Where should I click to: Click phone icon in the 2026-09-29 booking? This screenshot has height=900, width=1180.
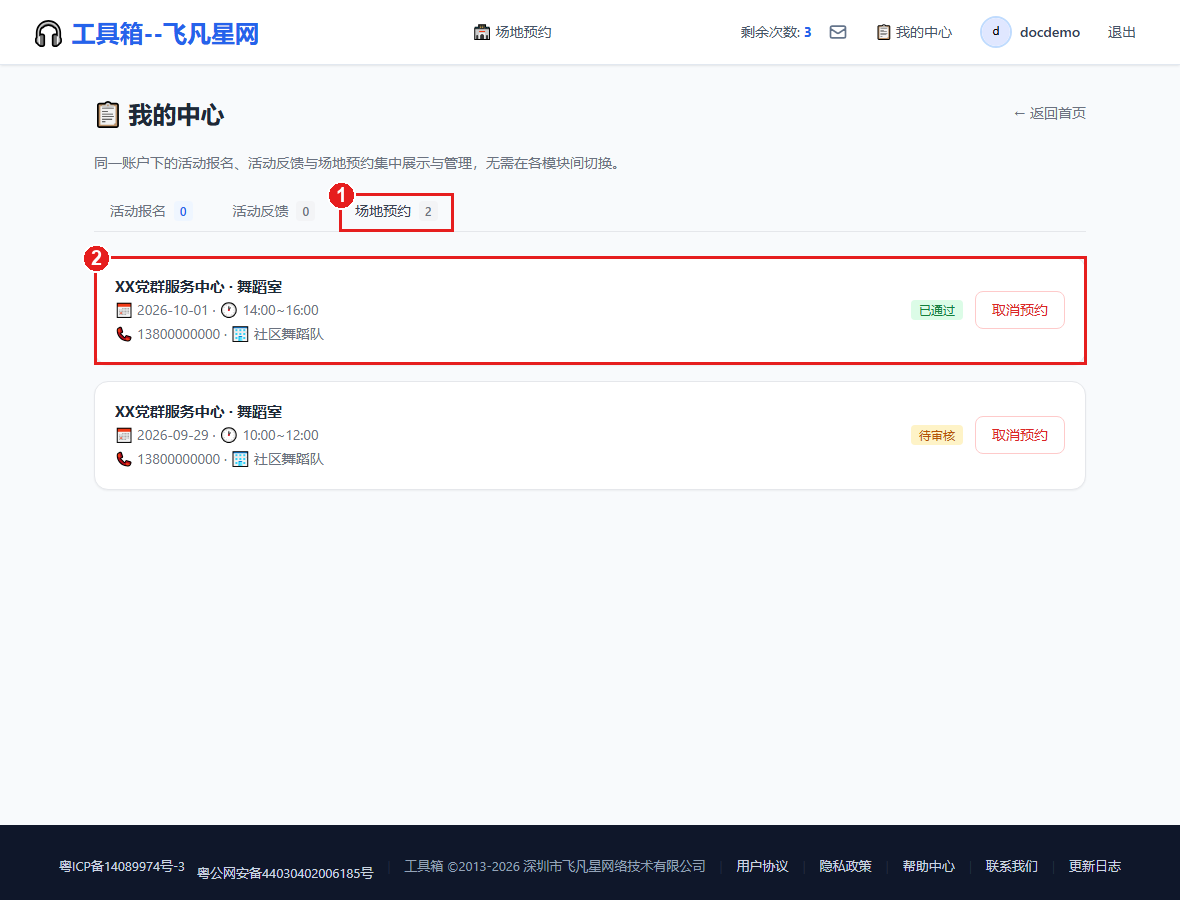click(x=124, y=459)
